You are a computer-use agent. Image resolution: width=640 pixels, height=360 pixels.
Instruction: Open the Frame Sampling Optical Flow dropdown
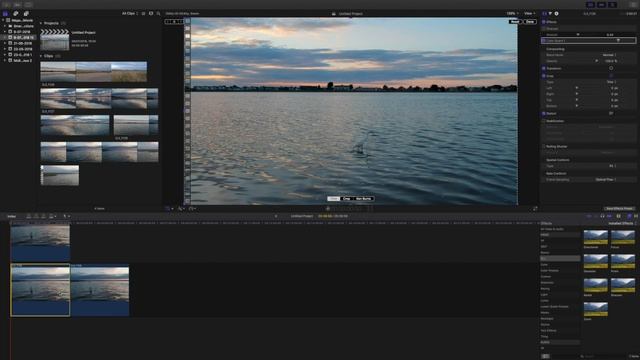606,180
